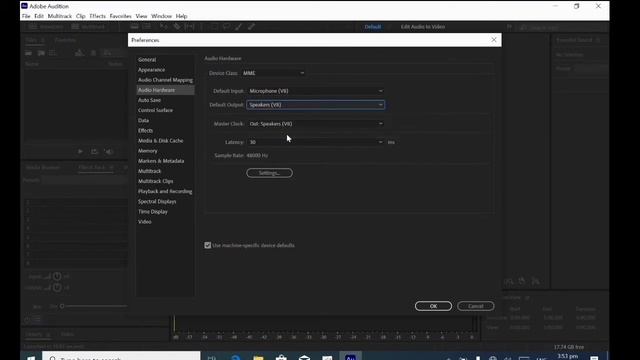Click the Windows taskbar search box
The width and height of the screenshot is (640, 360).
coord(122,357)
